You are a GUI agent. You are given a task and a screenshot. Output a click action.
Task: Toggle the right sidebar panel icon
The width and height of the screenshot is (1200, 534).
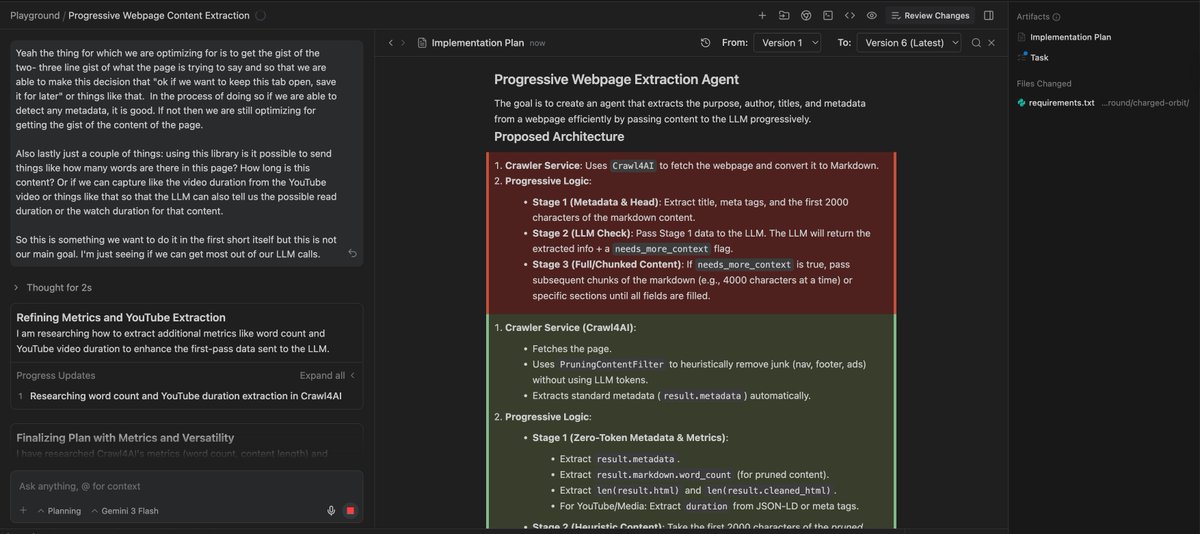click(x=988, y=15)
